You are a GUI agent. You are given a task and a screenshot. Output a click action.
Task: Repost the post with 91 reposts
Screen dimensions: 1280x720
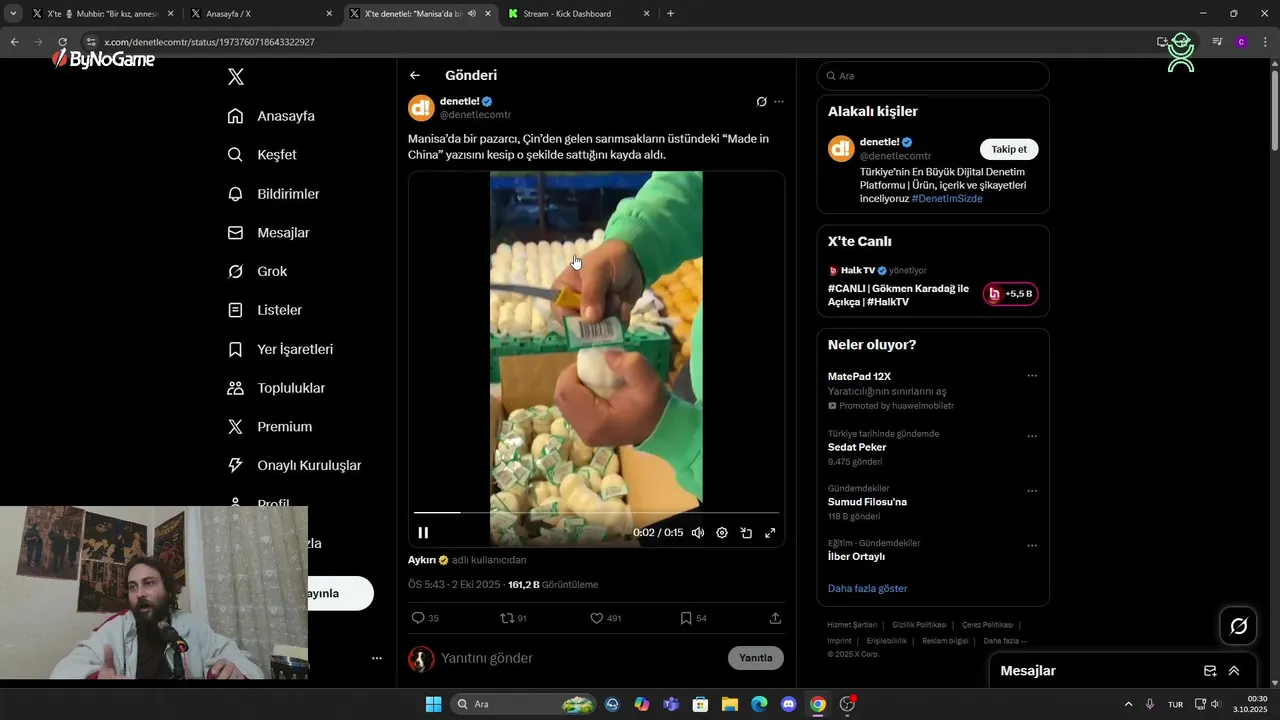click(513, 619)
